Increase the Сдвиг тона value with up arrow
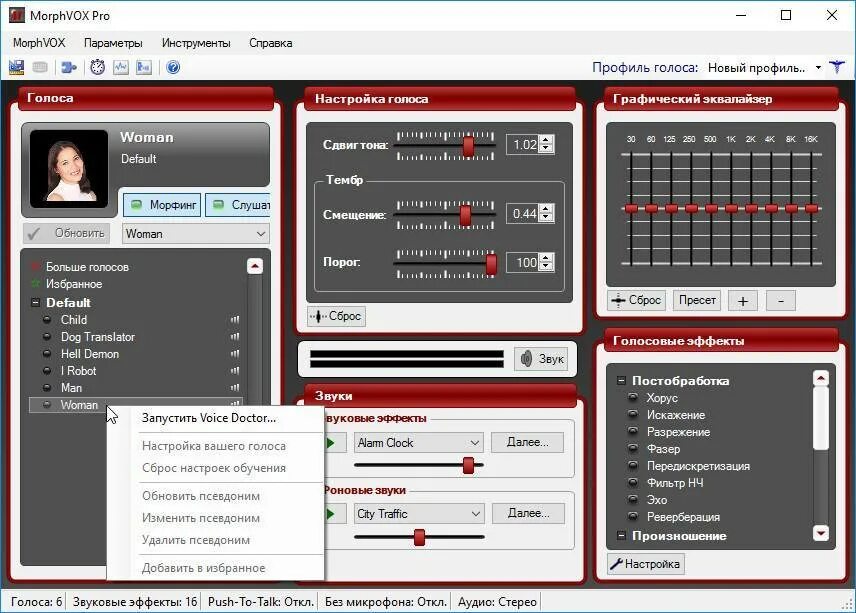This screenshot has width=856, height=613. pos(546,140)
